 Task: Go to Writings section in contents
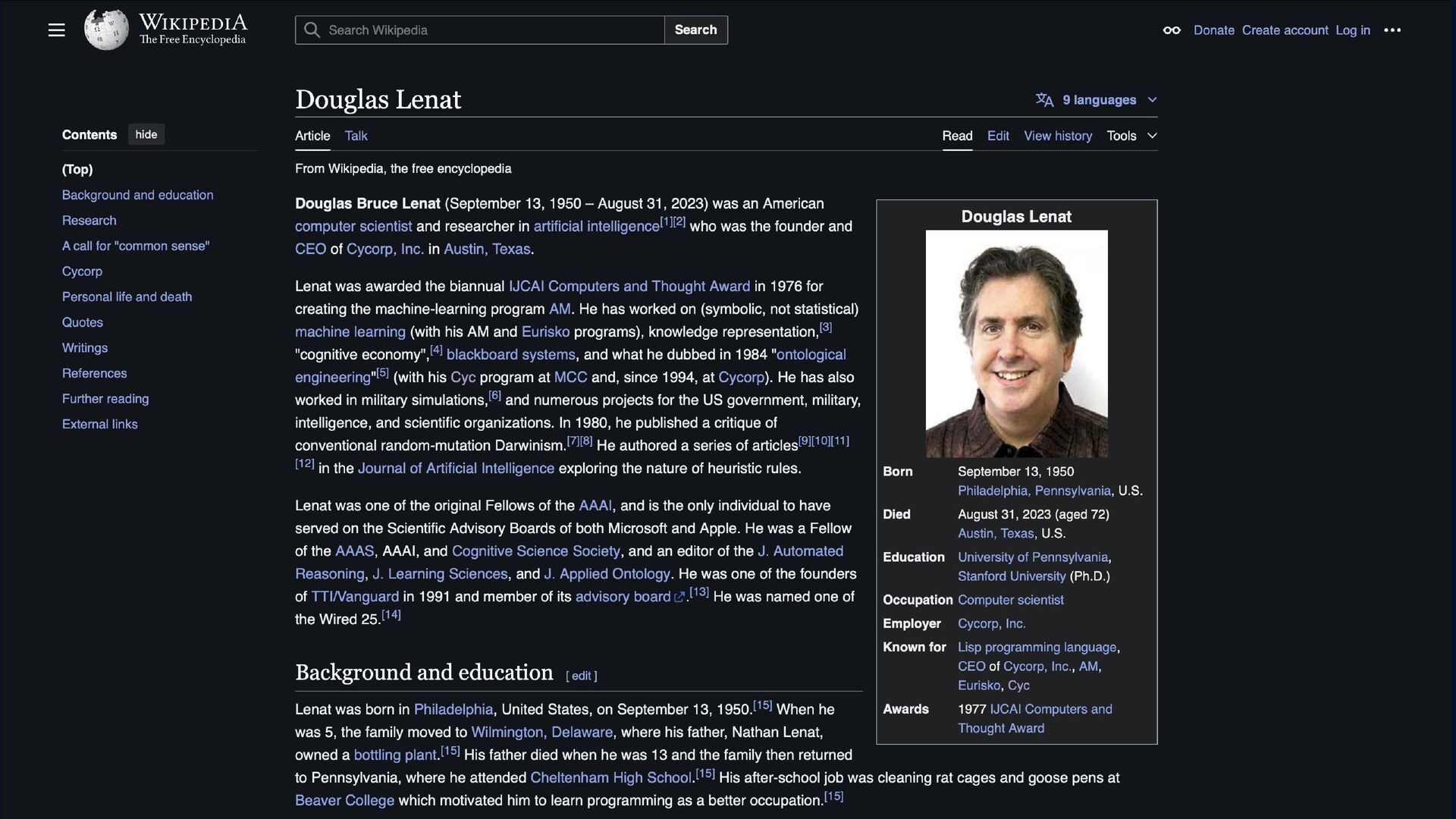pyautogui.click(x=85, y=348)
